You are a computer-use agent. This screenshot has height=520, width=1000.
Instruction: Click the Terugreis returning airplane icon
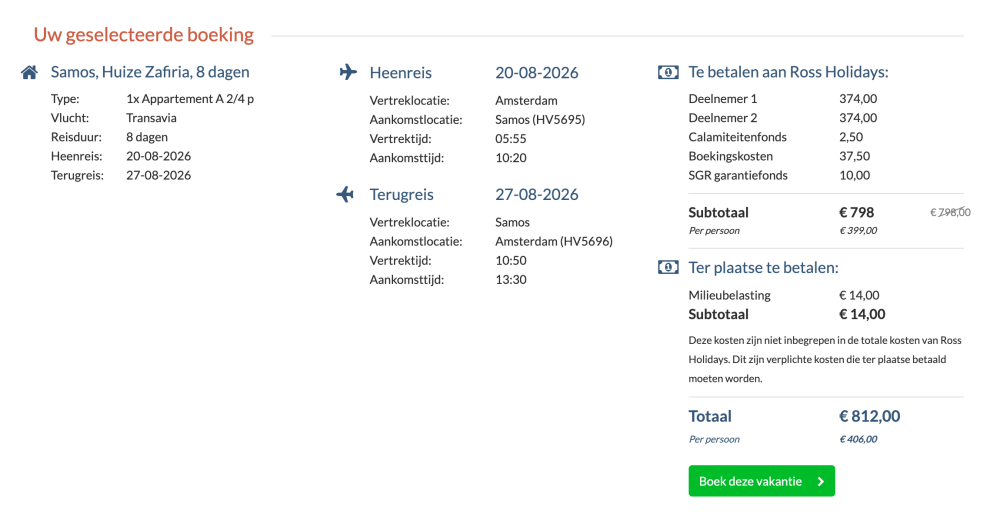345,194
